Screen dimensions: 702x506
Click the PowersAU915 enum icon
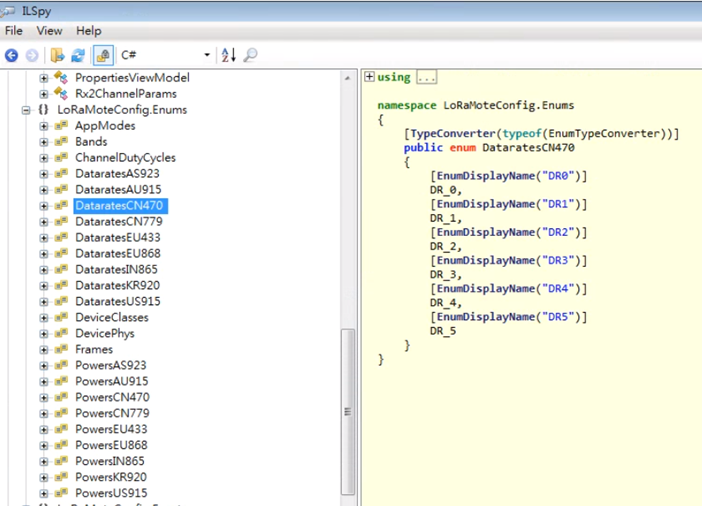tap(61, 382)
